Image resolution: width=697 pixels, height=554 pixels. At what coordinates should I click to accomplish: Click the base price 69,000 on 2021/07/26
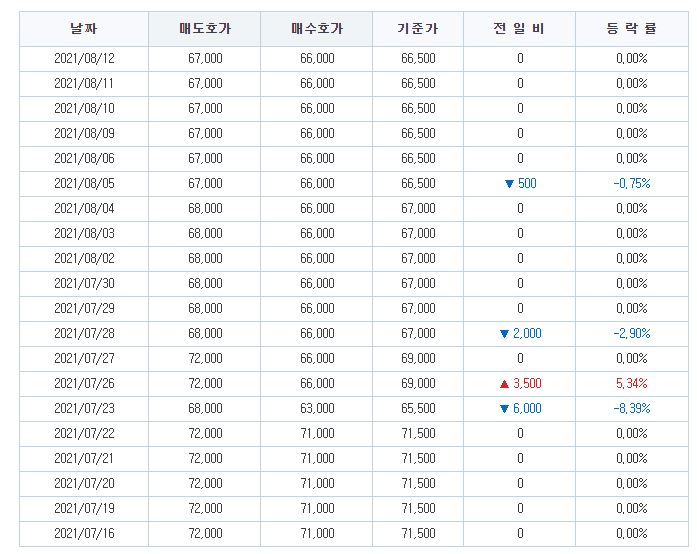pyautogui.click(x=418, y=383)
